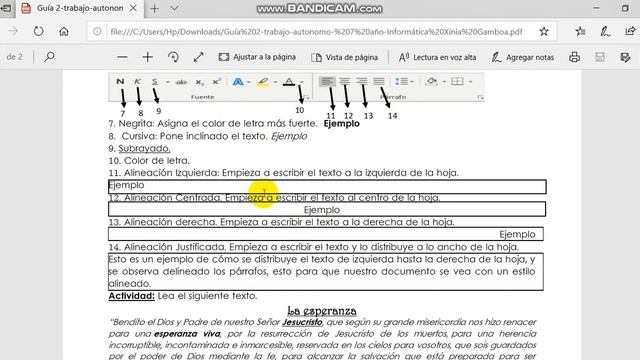Rotate the PDF page
Viewport: 640px width, 360px height.
coord(173,57)
